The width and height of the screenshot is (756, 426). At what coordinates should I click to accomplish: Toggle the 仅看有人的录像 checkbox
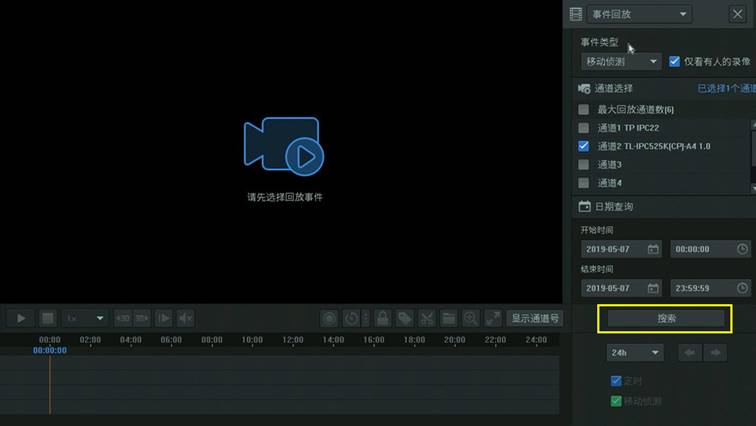click(674, 61)
